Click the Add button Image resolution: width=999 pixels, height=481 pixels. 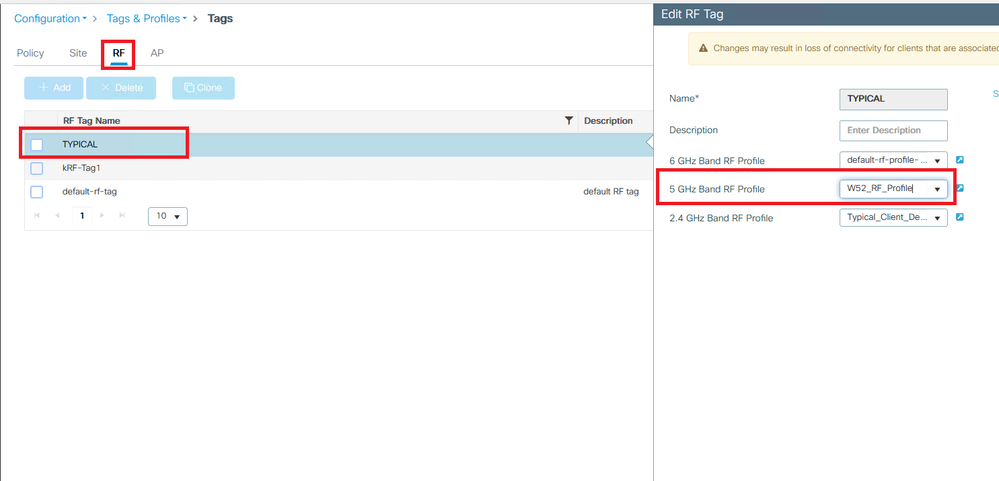[x=54, y=88]
